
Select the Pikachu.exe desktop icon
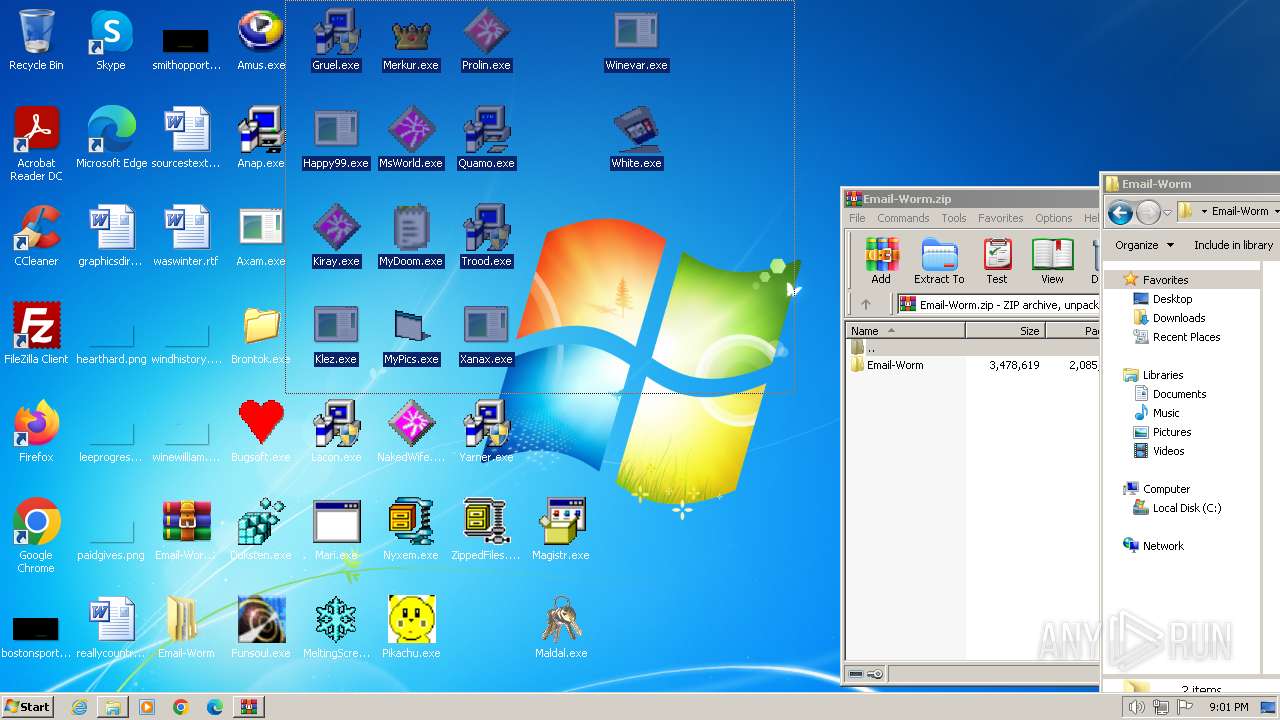(x=411, y=629)
